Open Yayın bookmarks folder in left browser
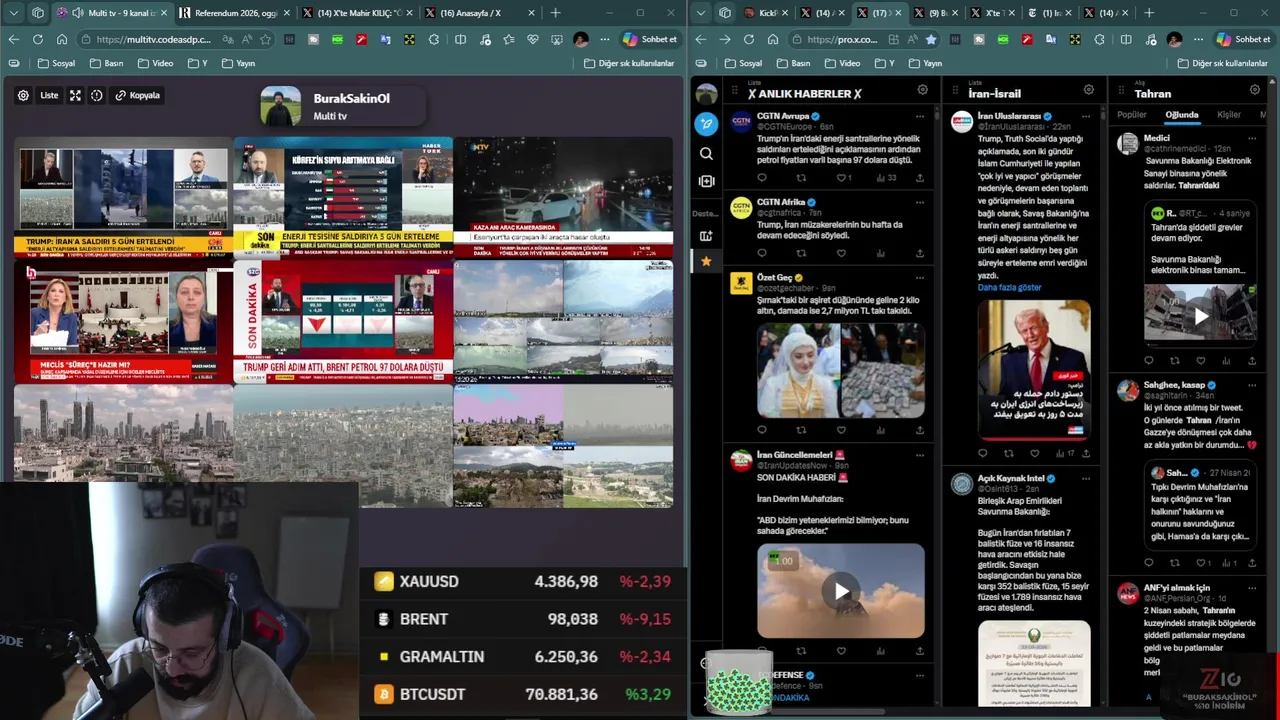The height and width of the screenshot is (720, 1280). click(x=238, y=63)
